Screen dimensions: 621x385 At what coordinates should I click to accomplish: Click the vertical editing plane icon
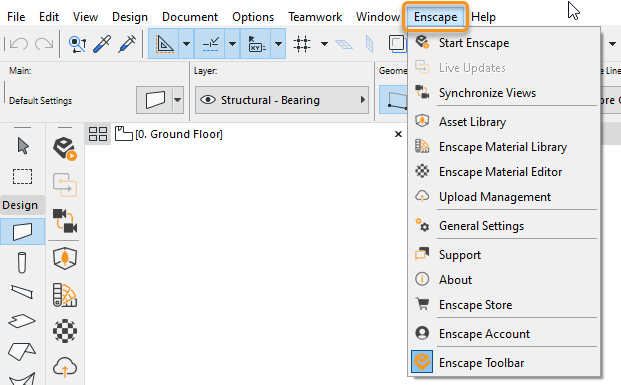tap(370, 44)
